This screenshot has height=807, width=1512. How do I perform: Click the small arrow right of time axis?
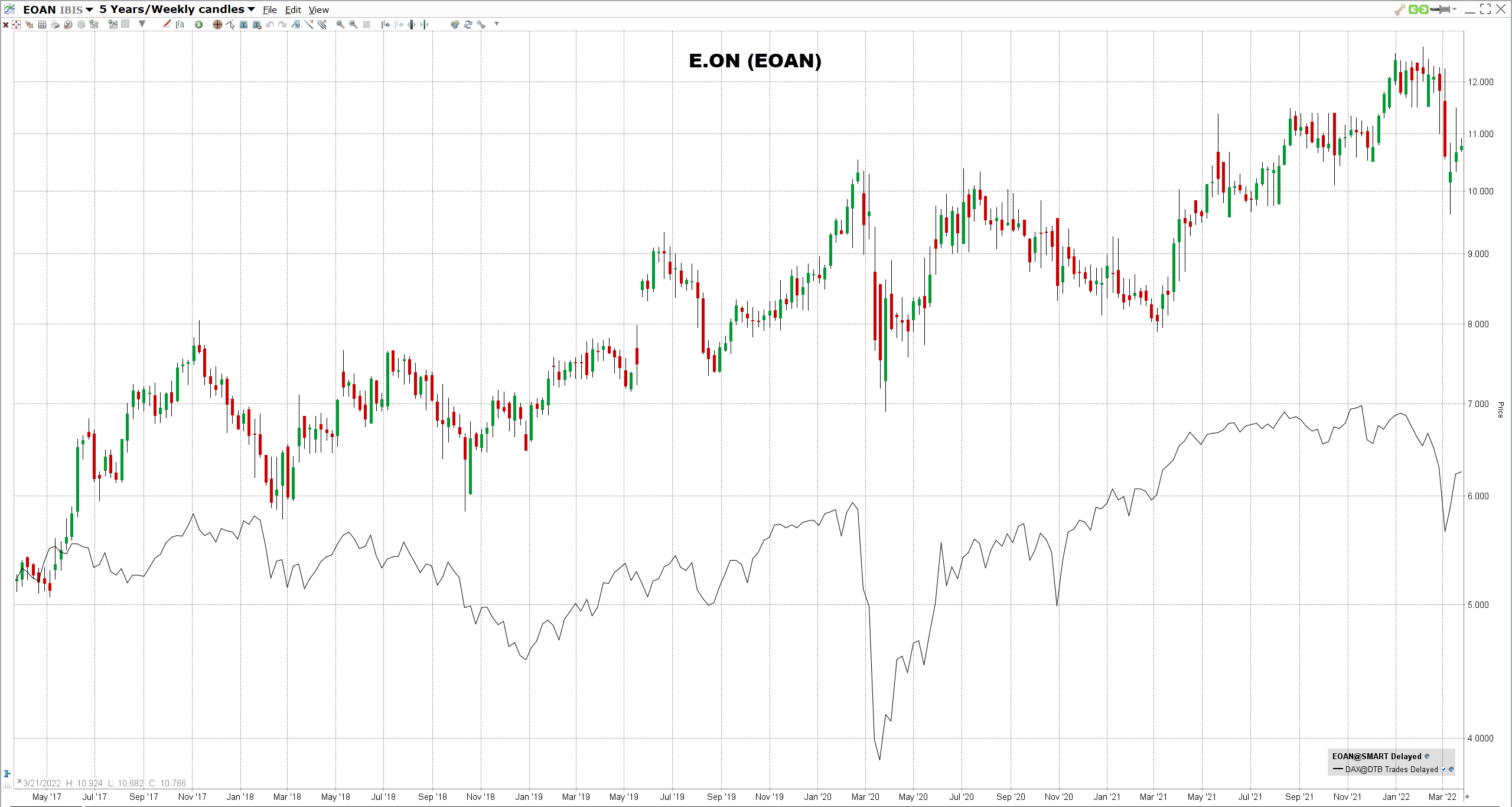pos(1467,796)
